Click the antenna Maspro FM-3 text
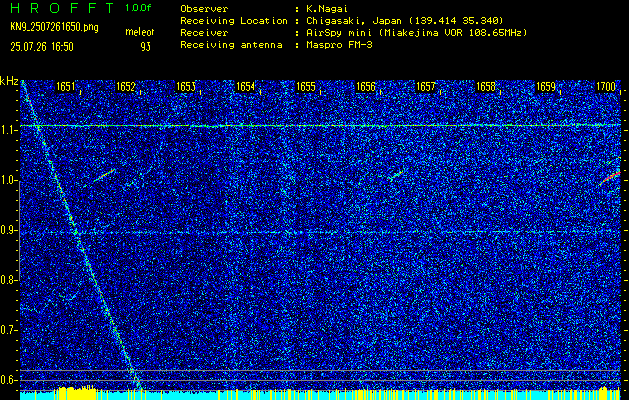Screen dimensions: 629x400 click(x=338, y=45)
